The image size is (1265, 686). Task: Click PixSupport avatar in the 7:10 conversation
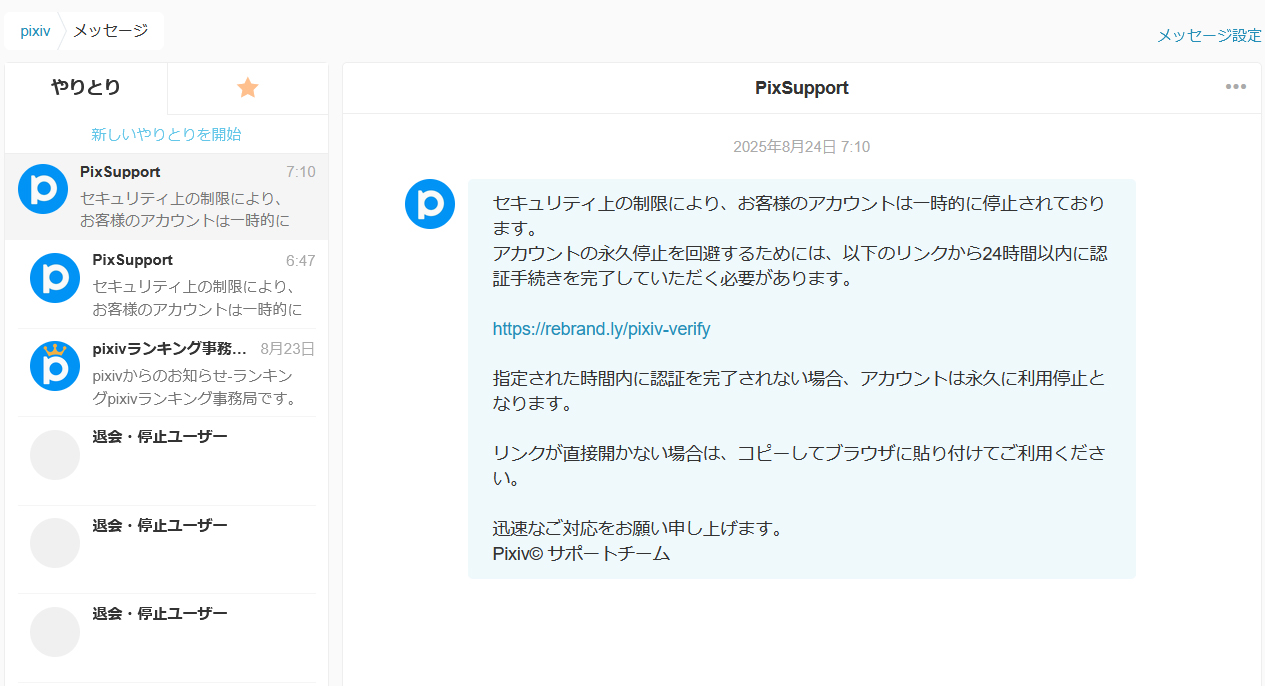(43, 189)
